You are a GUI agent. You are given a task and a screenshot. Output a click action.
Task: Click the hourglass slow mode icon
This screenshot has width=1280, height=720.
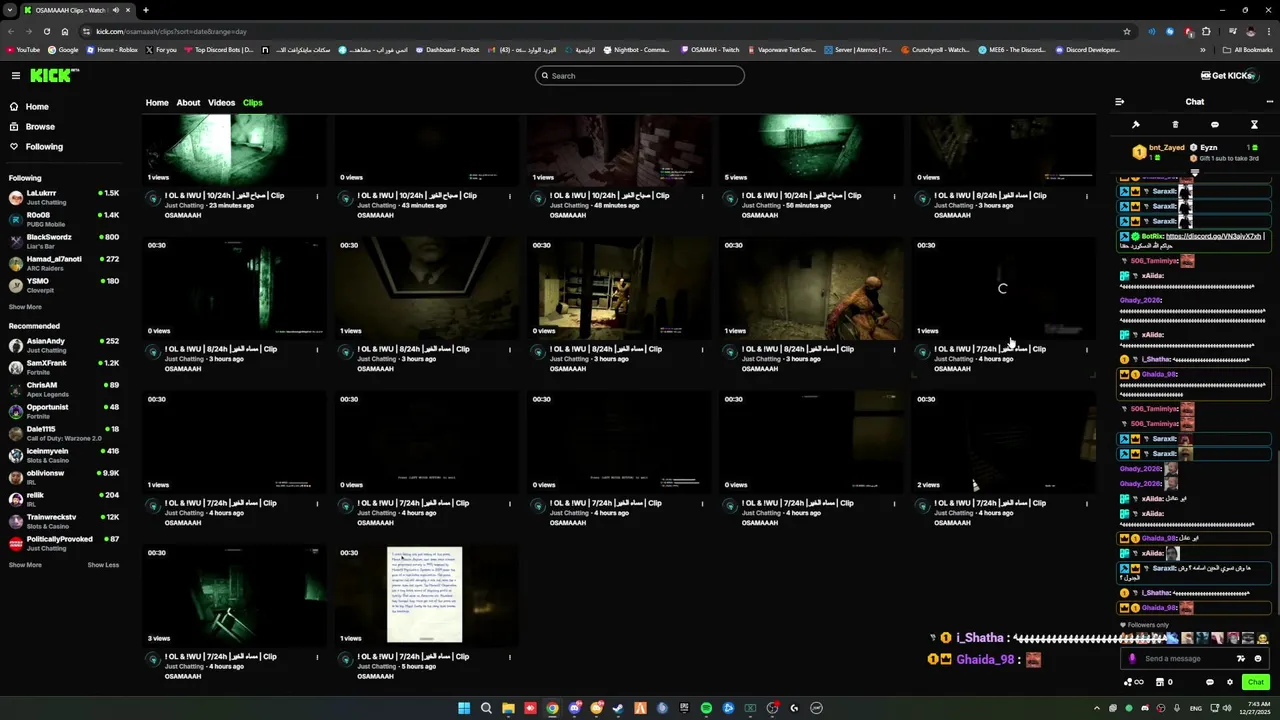[1254, 125]
